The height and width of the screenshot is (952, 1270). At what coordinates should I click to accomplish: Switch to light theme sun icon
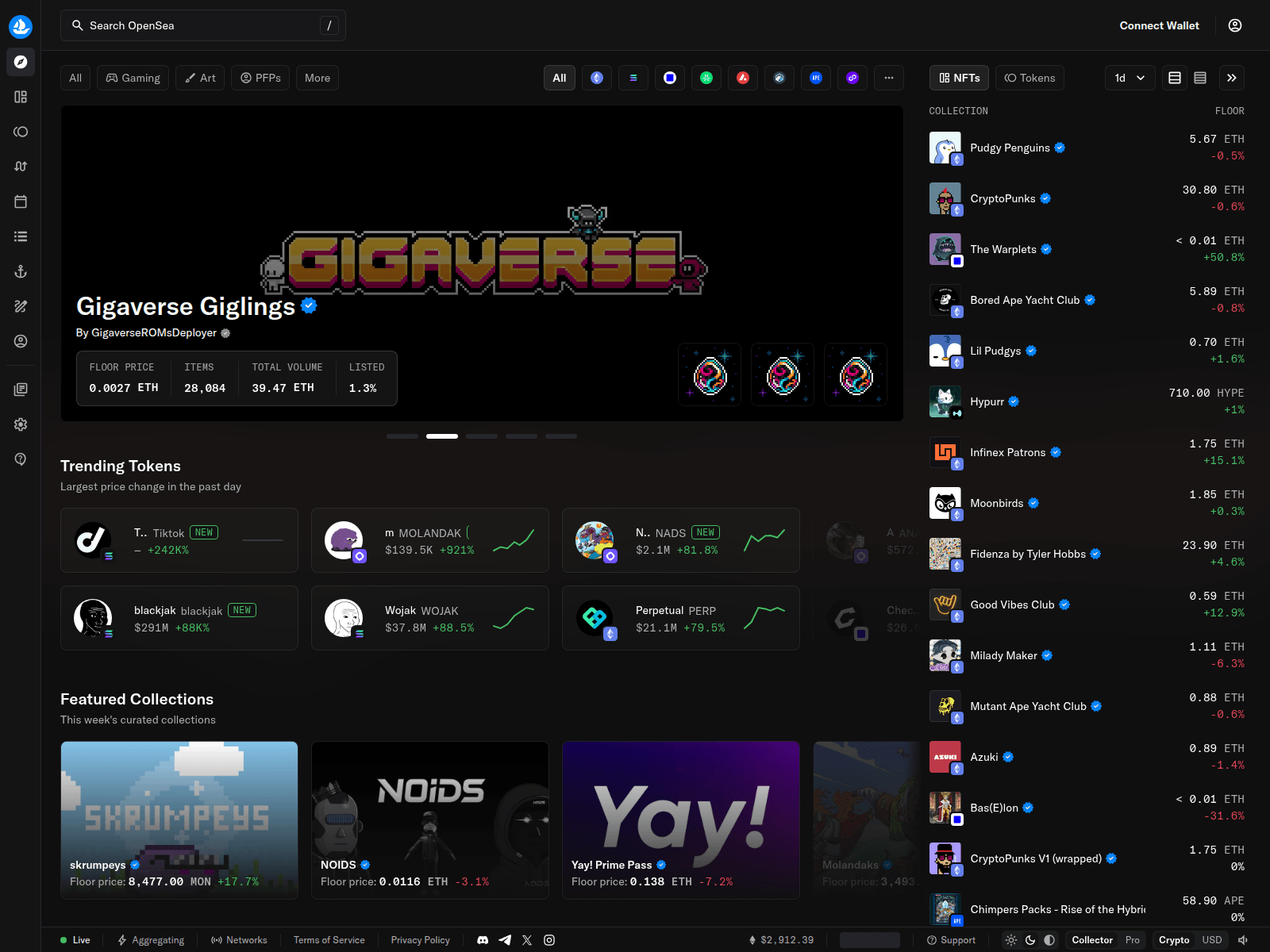(x=1011, y=940)
